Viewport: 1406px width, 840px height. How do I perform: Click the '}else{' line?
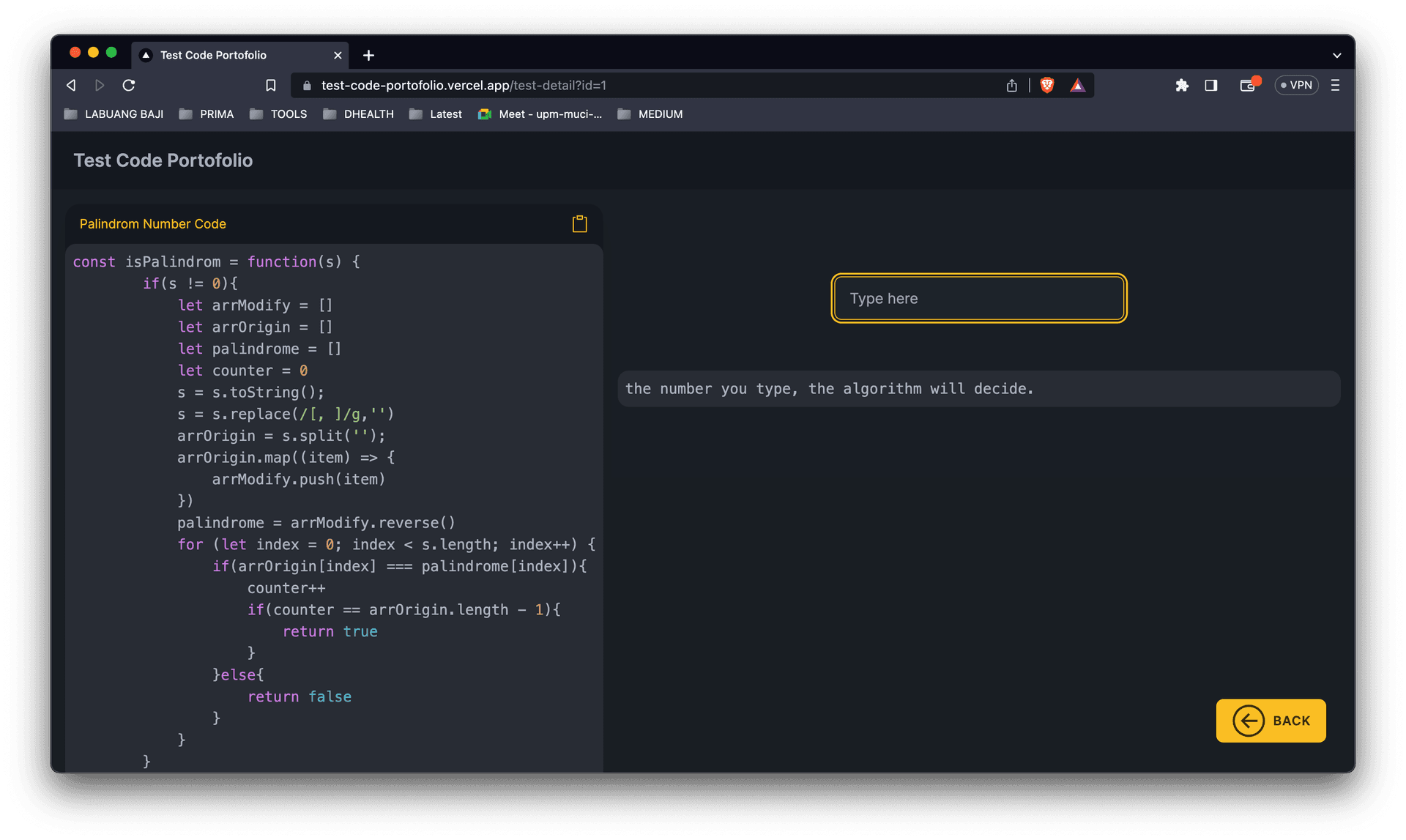pos(238,674)
